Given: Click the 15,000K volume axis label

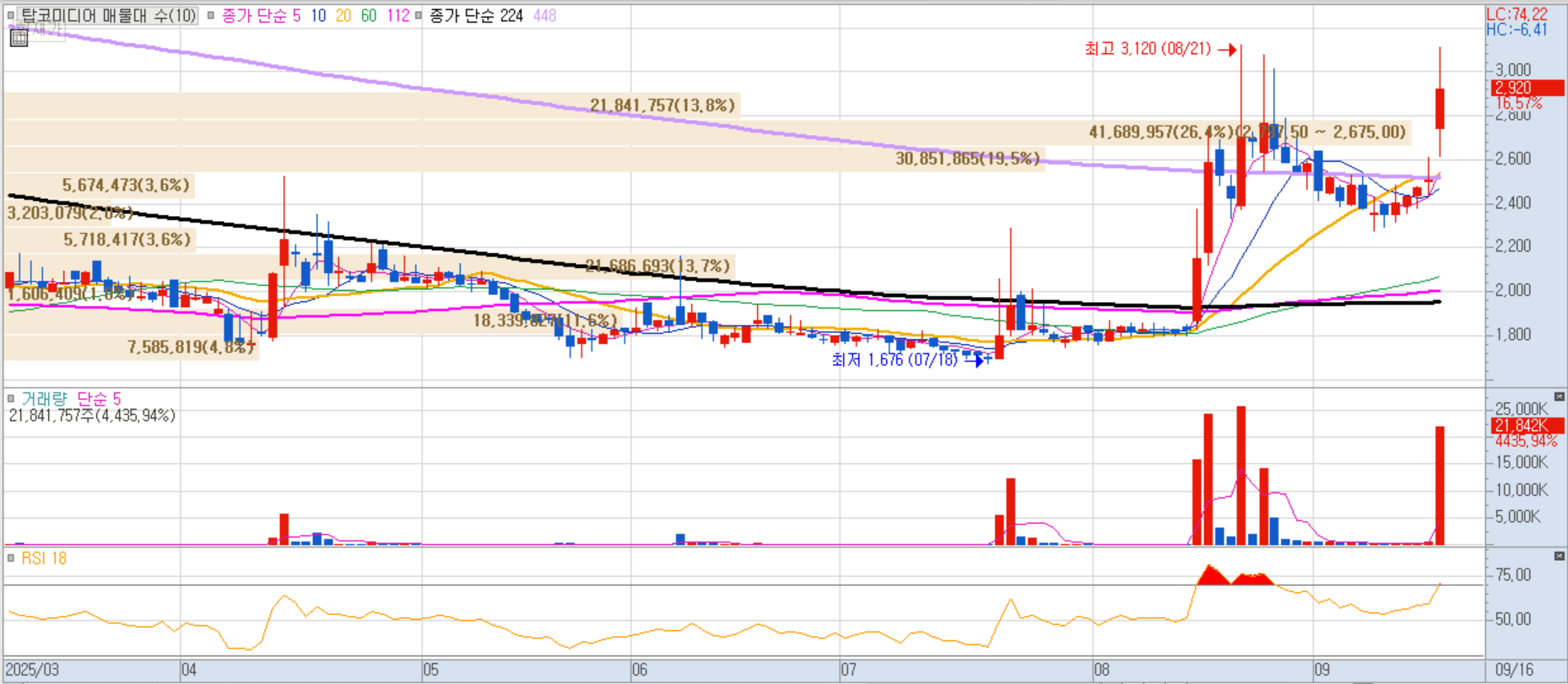Looking at the screenshot, I should point(1522,462).
